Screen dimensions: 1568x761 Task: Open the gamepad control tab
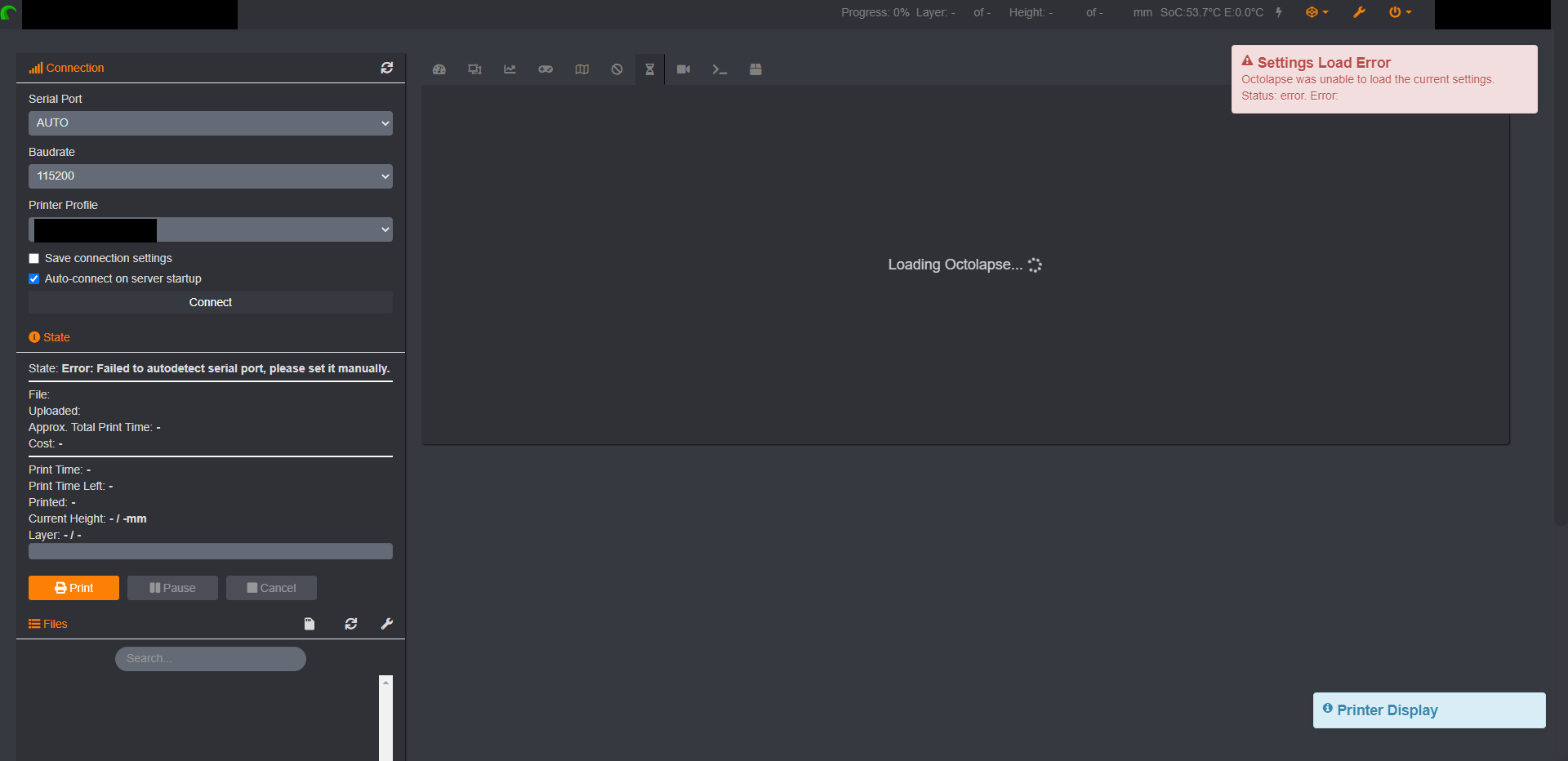(x=546, y=69)
